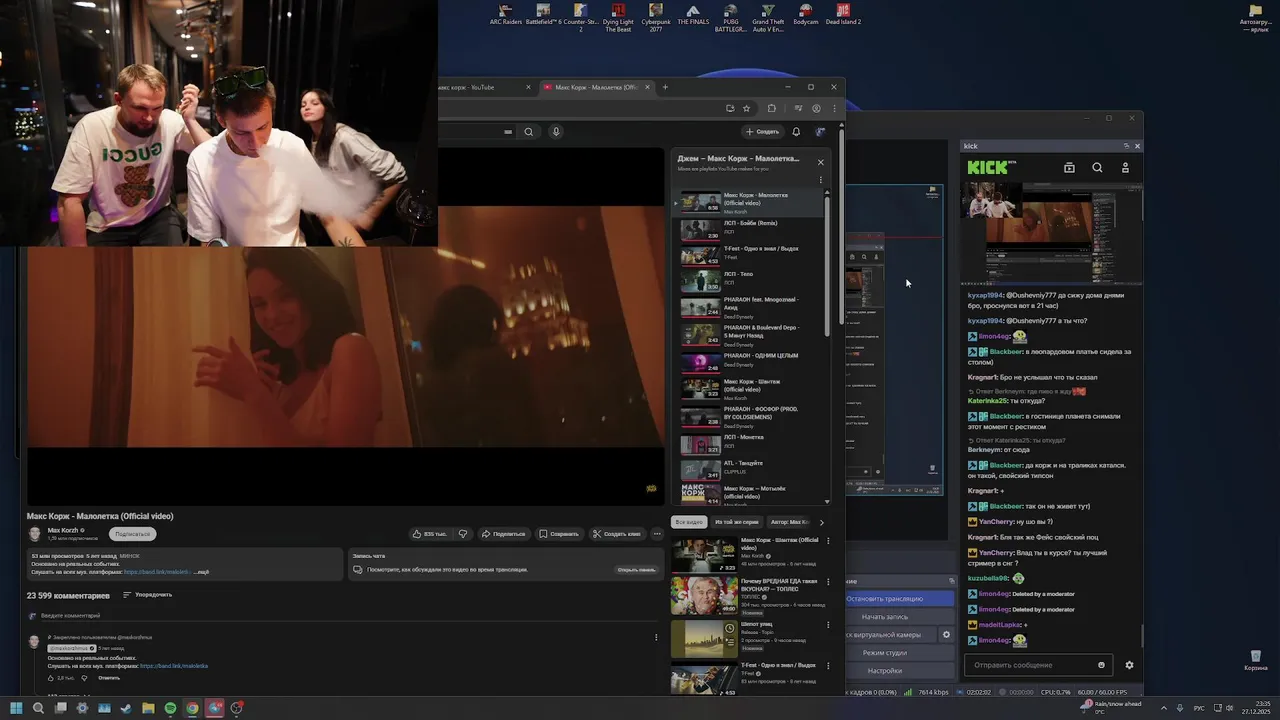Open Chrome extensions puzzle icon
The image size is (1280, 720).
point(772,108)
